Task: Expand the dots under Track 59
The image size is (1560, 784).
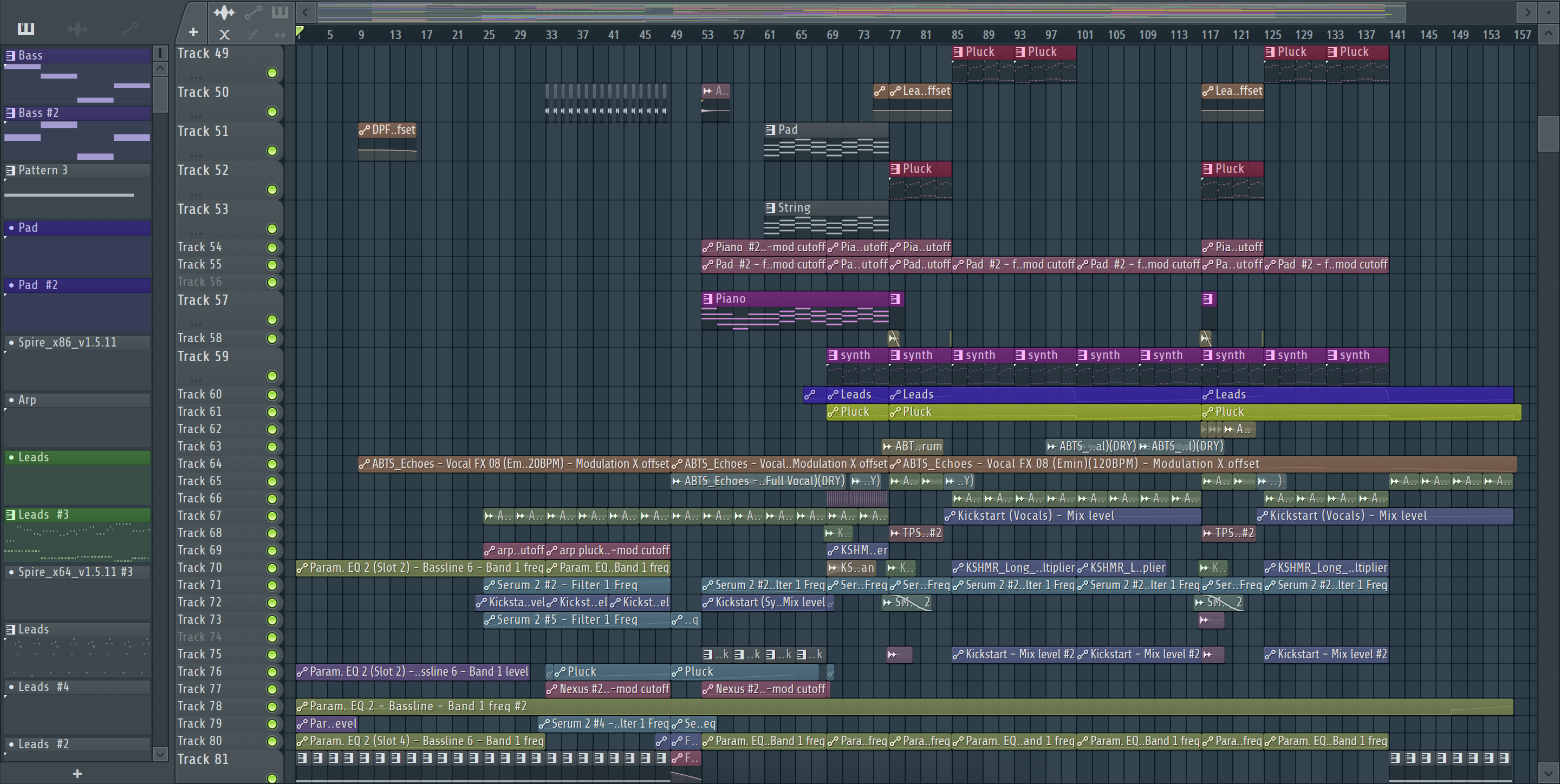Action: [195, 381]
